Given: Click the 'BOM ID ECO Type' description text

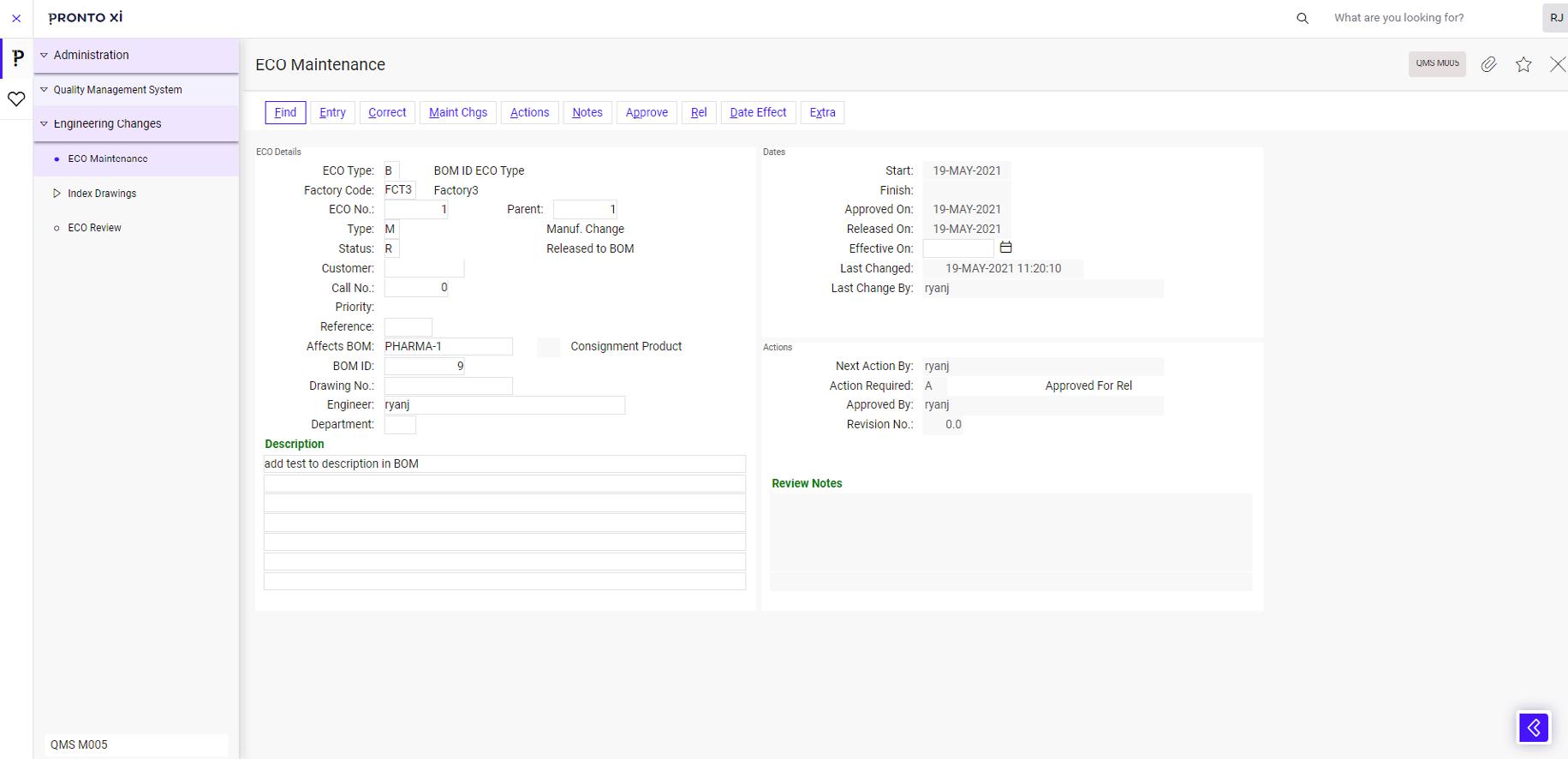Looking at the screenshot, I should (x=479, y=170).
